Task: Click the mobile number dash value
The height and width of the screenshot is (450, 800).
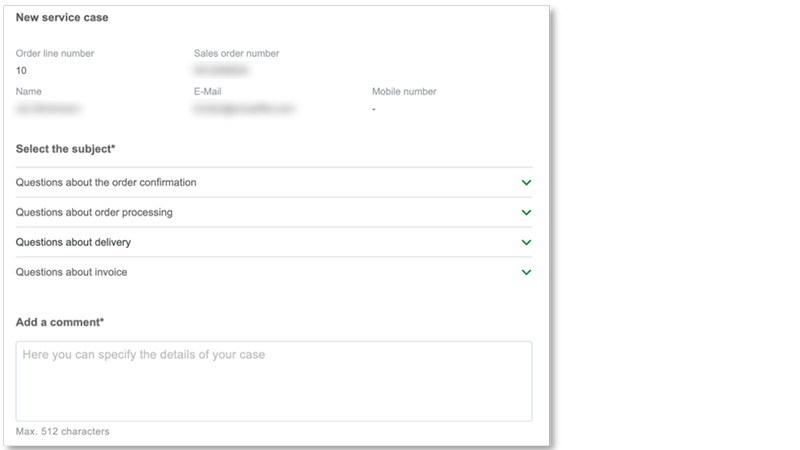Action: pos(373,108)
